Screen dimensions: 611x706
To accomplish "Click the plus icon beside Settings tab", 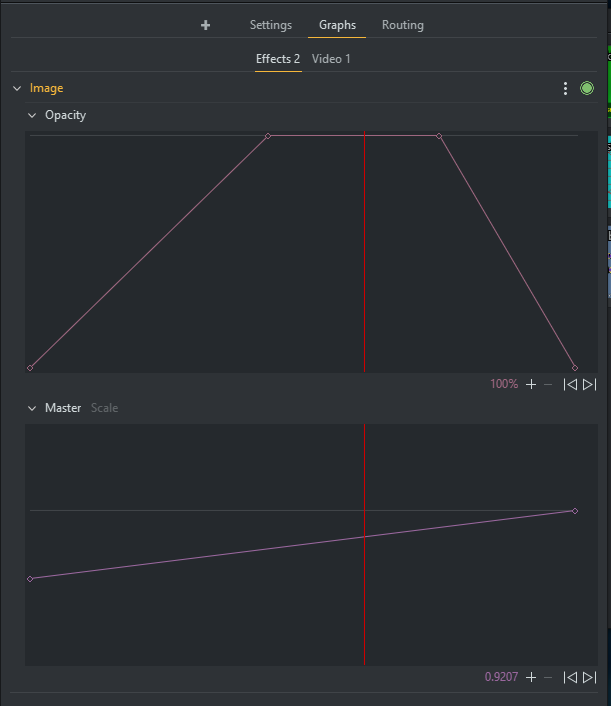I will [205, 25].
